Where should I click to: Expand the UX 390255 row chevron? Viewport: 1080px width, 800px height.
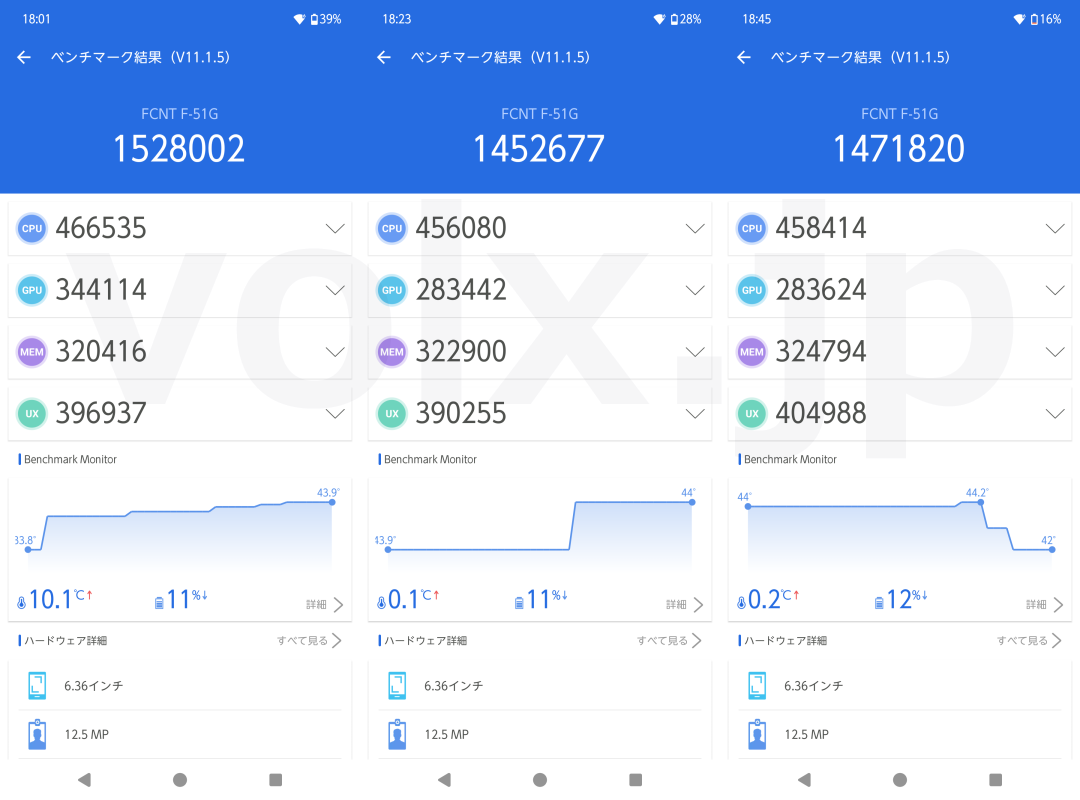pos(695,413)
